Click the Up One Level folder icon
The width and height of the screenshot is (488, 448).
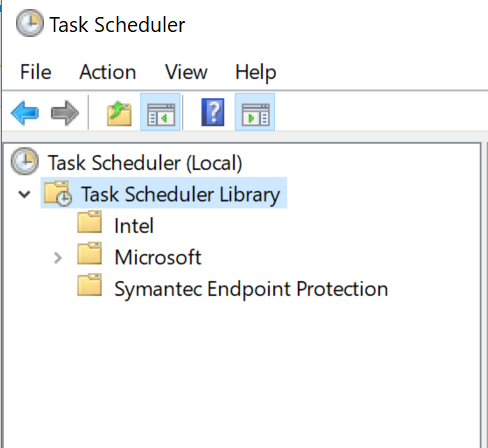(x=119, y=114)
